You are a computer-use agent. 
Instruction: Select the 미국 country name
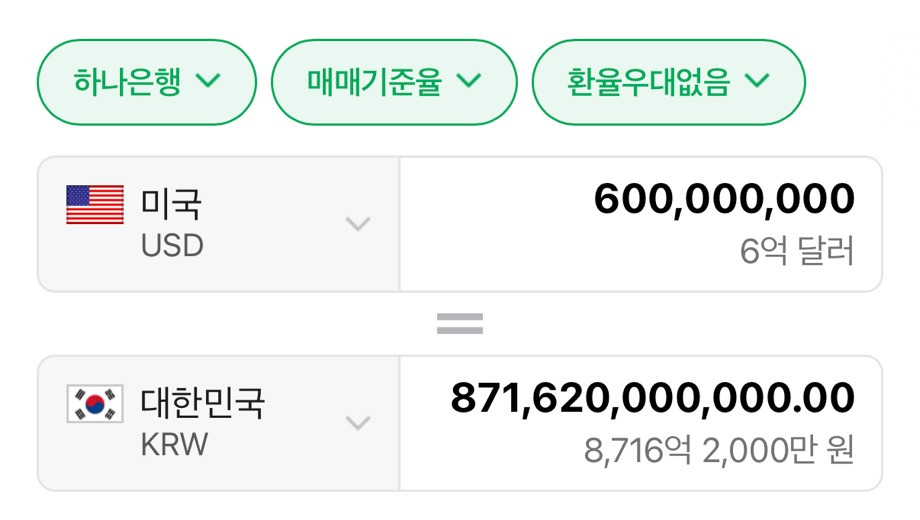(x=171, y=205)
